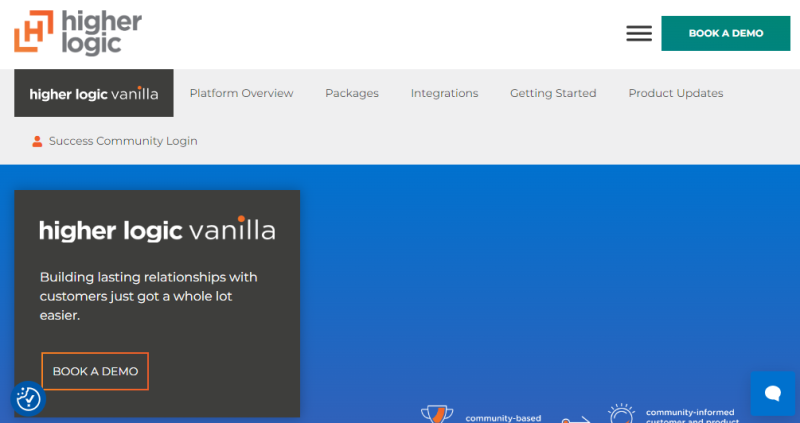
Task: Select the higher logic vanilla tab
Action: point(94,94)
